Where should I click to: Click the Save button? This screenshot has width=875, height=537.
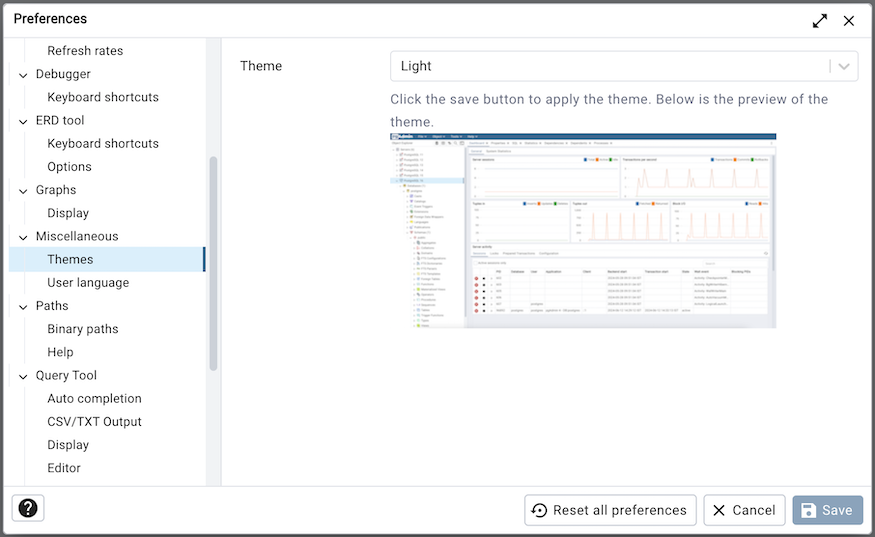(x=827, y=510)
